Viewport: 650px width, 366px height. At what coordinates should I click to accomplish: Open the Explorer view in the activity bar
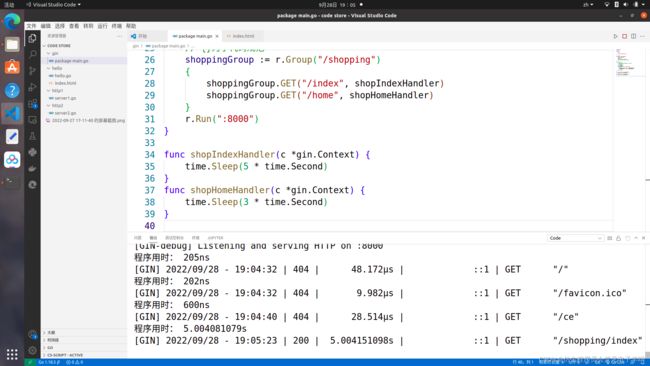point(32,39)
